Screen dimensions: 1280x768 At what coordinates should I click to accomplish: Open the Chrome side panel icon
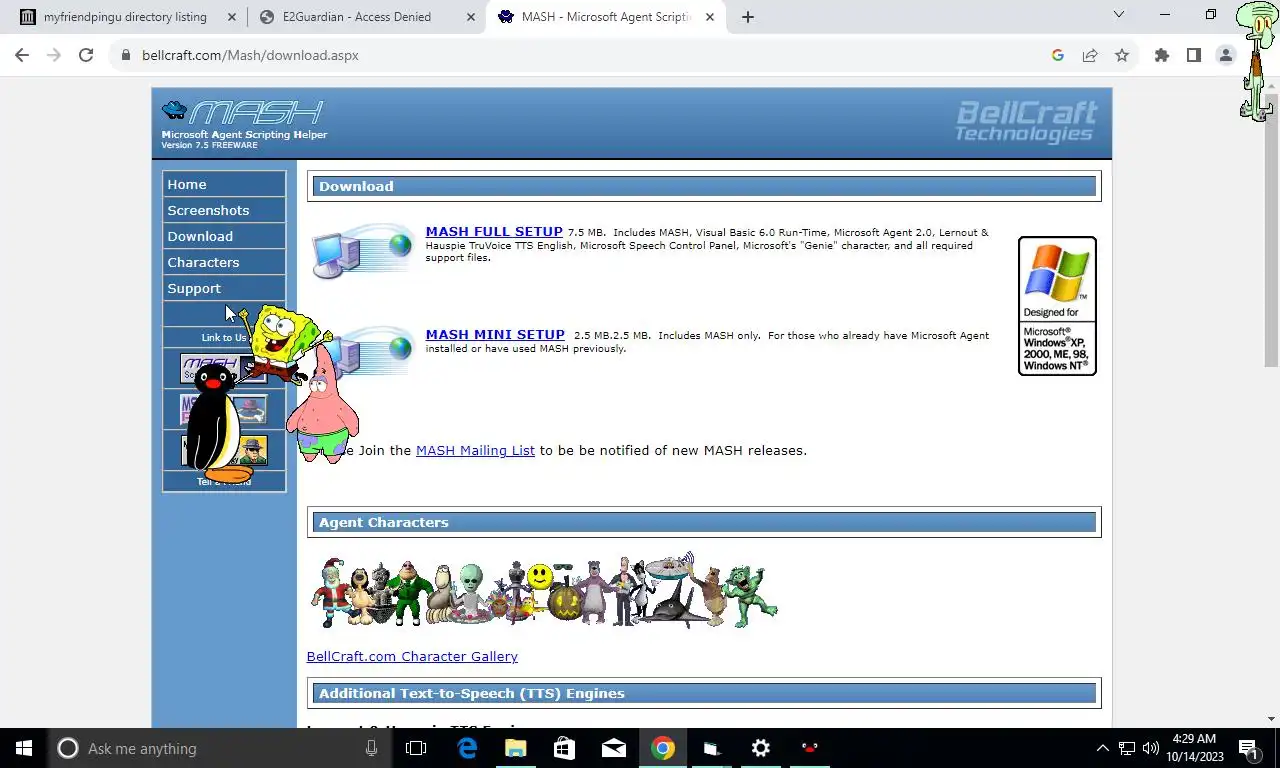tap(1193, 55)
